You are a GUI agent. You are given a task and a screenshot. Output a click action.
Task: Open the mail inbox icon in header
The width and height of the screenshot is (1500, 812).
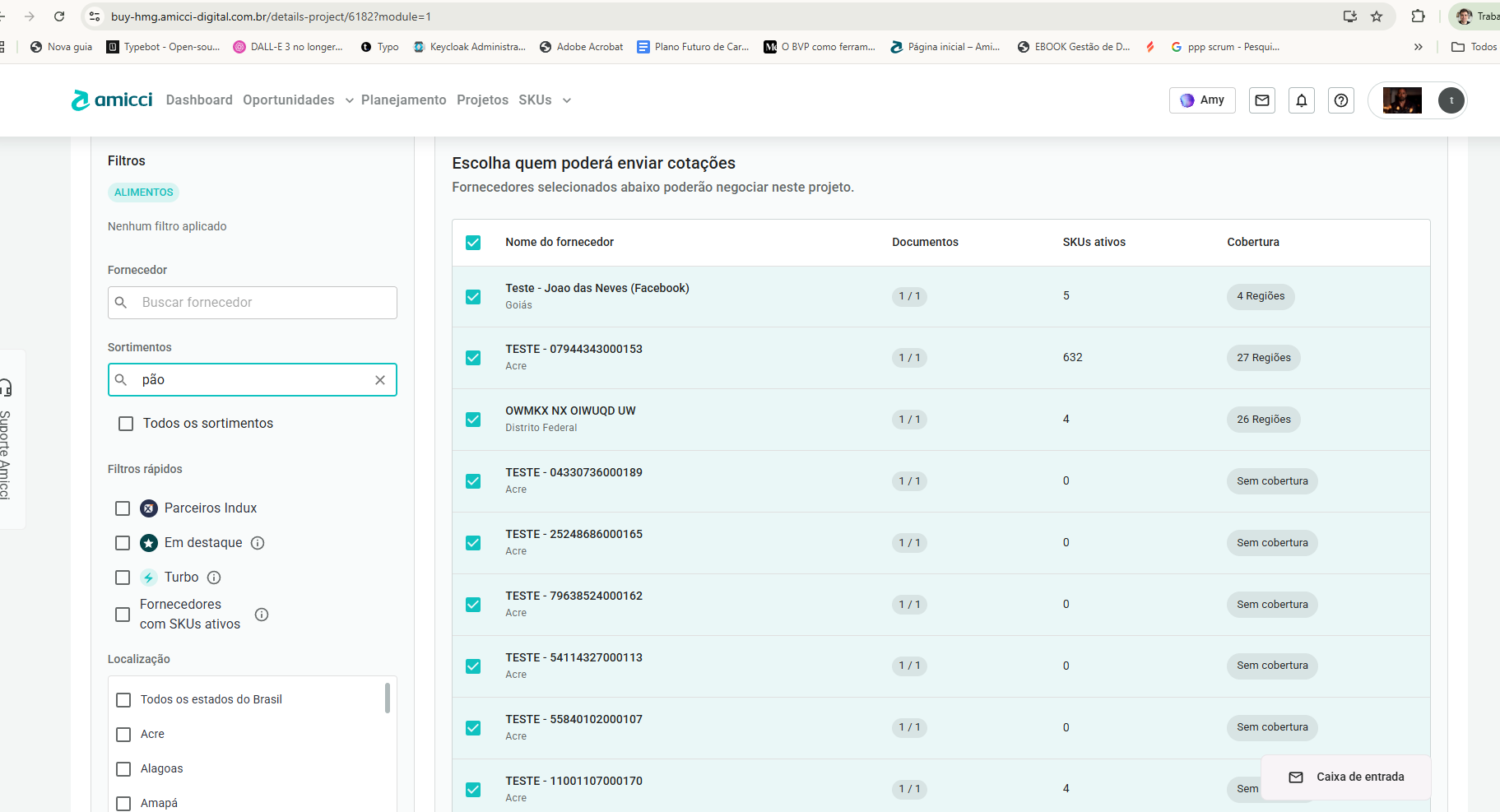click(x=1261, y=100)
